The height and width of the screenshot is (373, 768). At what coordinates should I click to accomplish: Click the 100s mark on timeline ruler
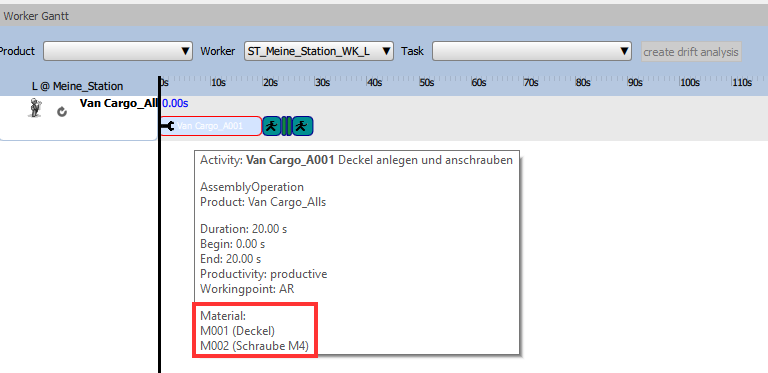coord(690,83)
